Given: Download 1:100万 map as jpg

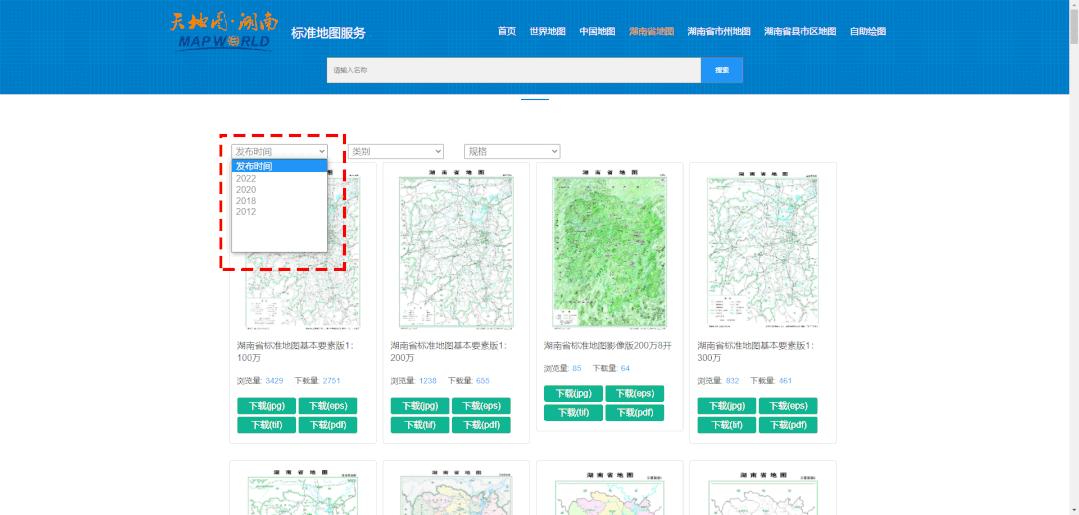Looking at the screenshot, I should [x=266, y=406].
